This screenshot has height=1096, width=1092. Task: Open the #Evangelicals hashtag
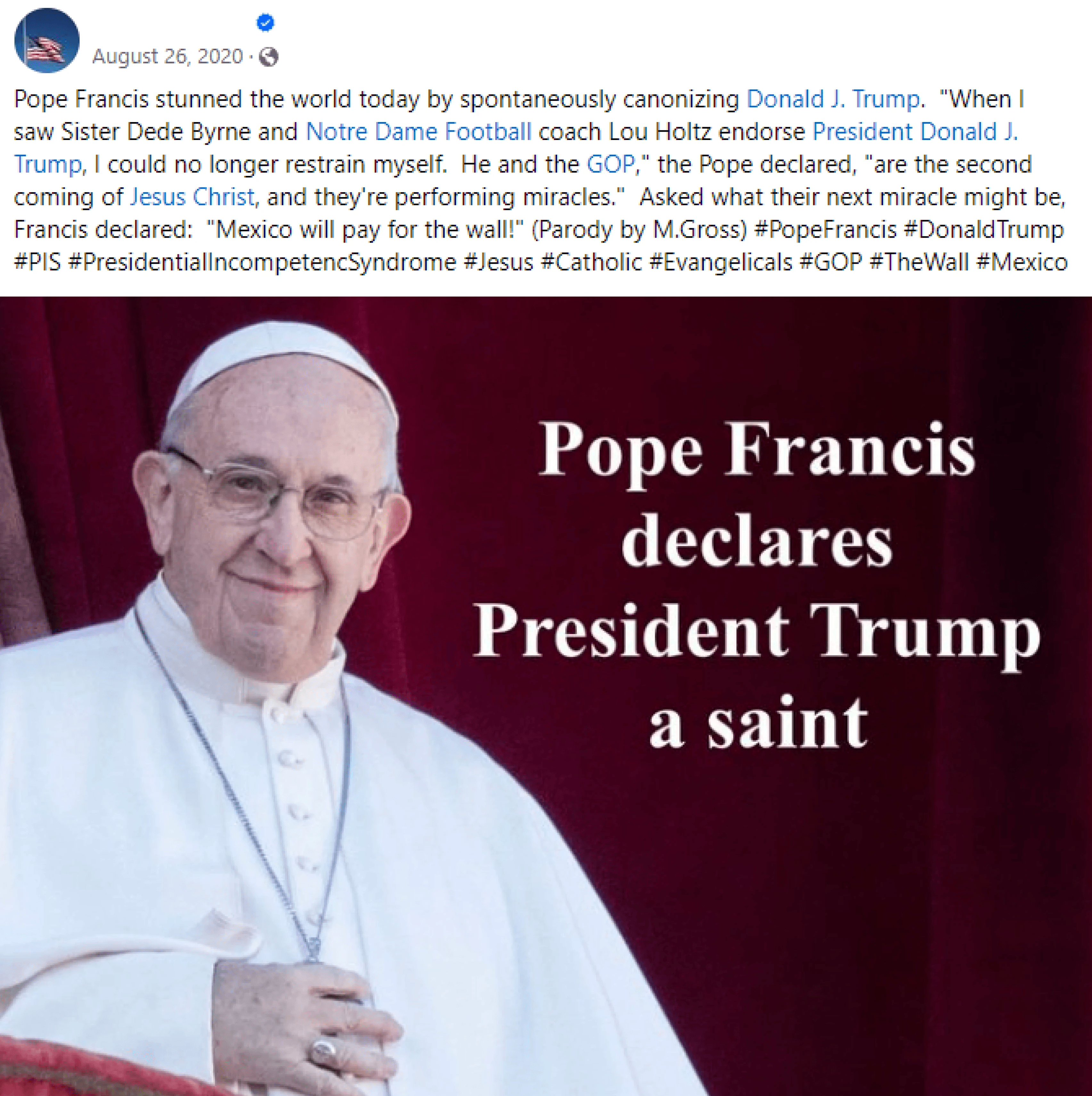click(721, 262)
